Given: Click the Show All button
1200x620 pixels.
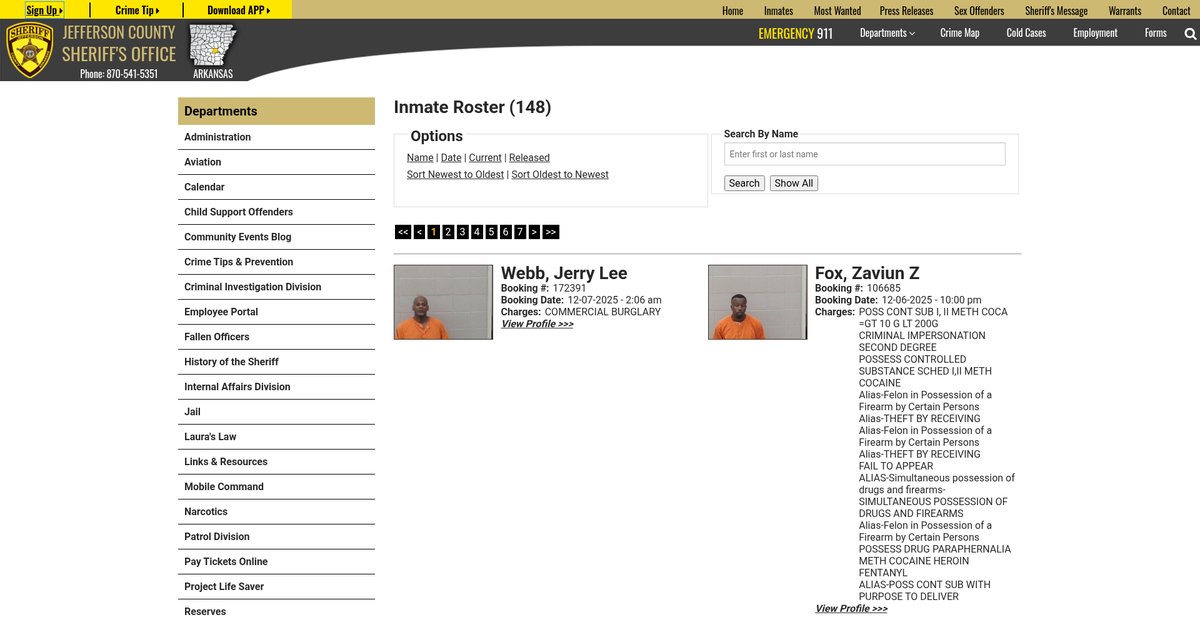Looking at the screenshot, I should pyautogui.click(x=794, y=183).
